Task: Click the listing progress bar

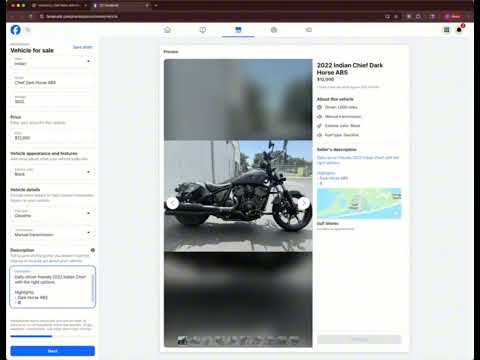Action: pos(53,336)
